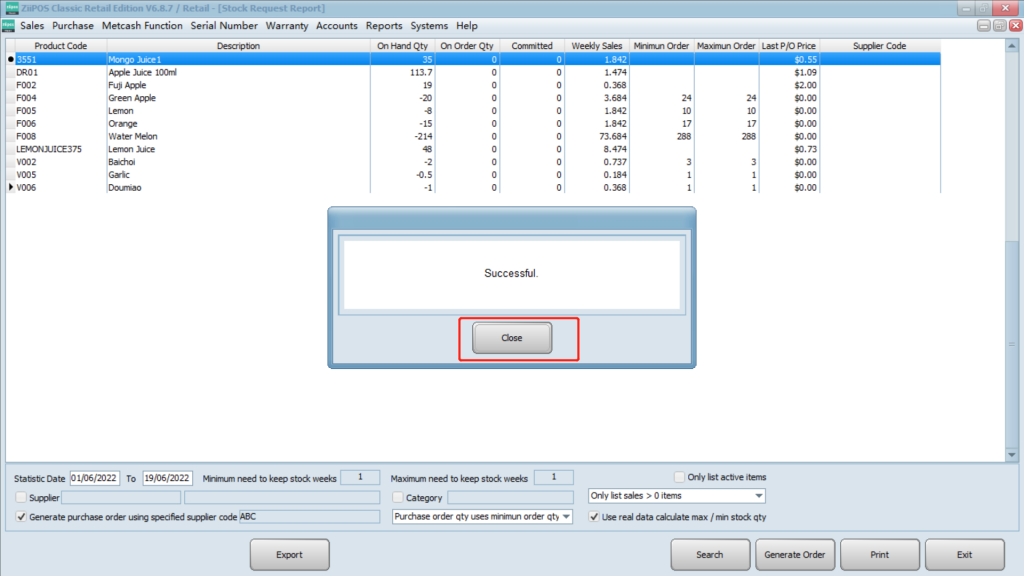Open Purchase order qty uses minimum dropdown
This screenshot has height=576, width=1024.
[567, 517]
